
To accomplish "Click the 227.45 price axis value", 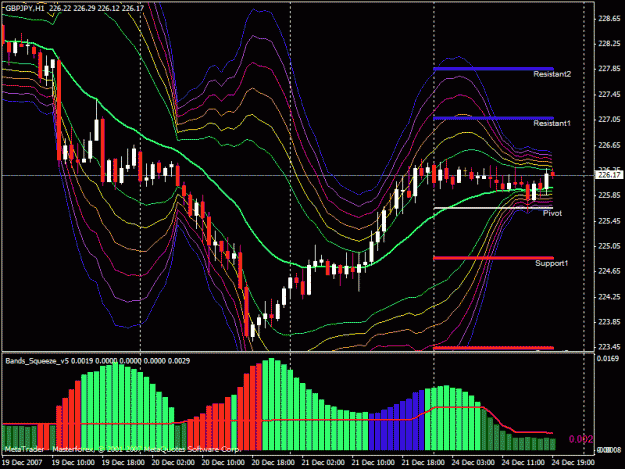I will pos(609,94).
